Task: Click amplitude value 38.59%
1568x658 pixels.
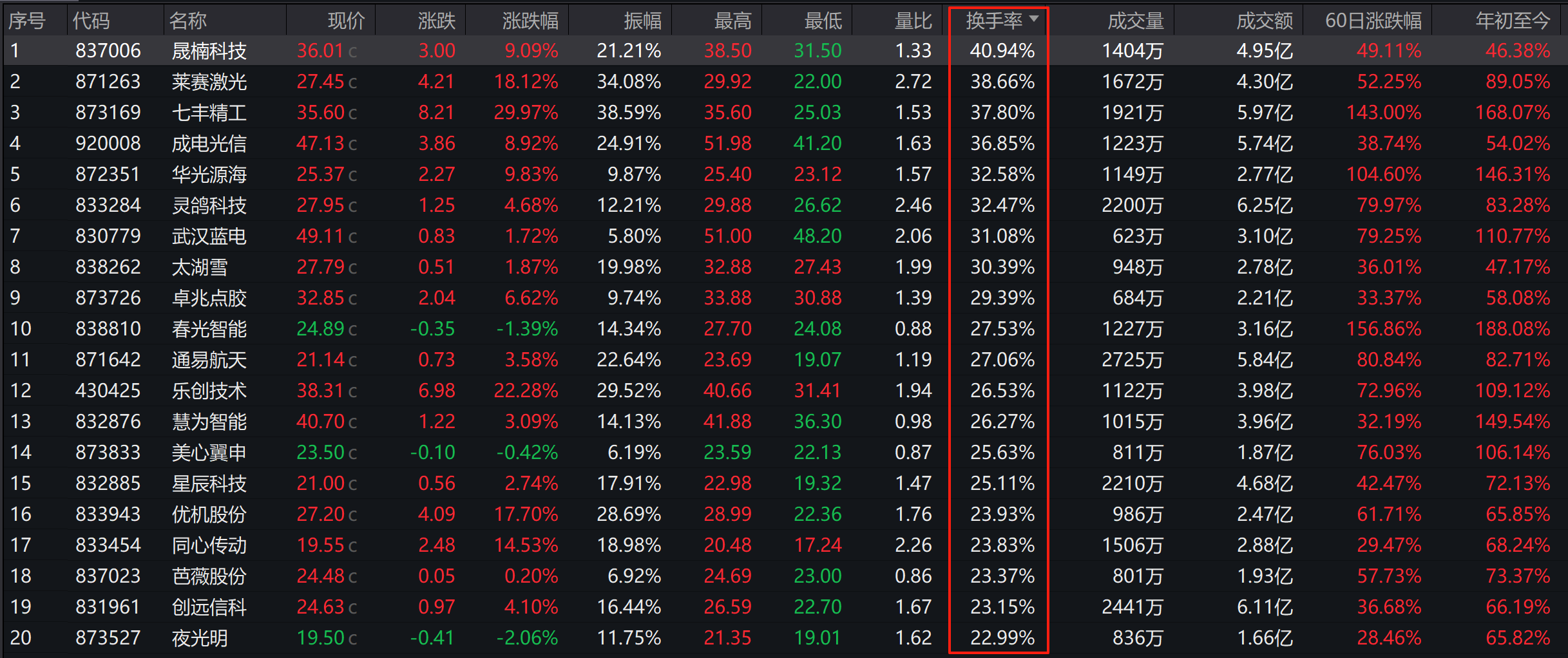Action: coord(629,113)
